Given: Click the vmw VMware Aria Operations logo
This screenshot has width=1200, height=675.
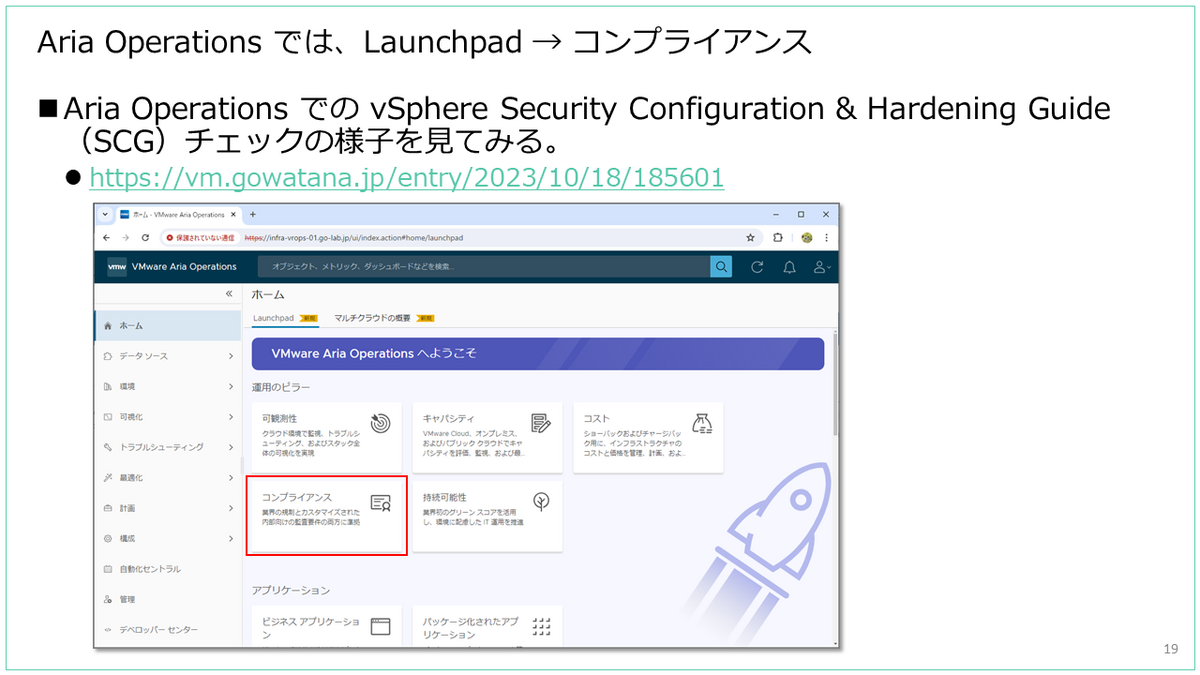Looking at the screenshot, I should click(x=172, y=267).
